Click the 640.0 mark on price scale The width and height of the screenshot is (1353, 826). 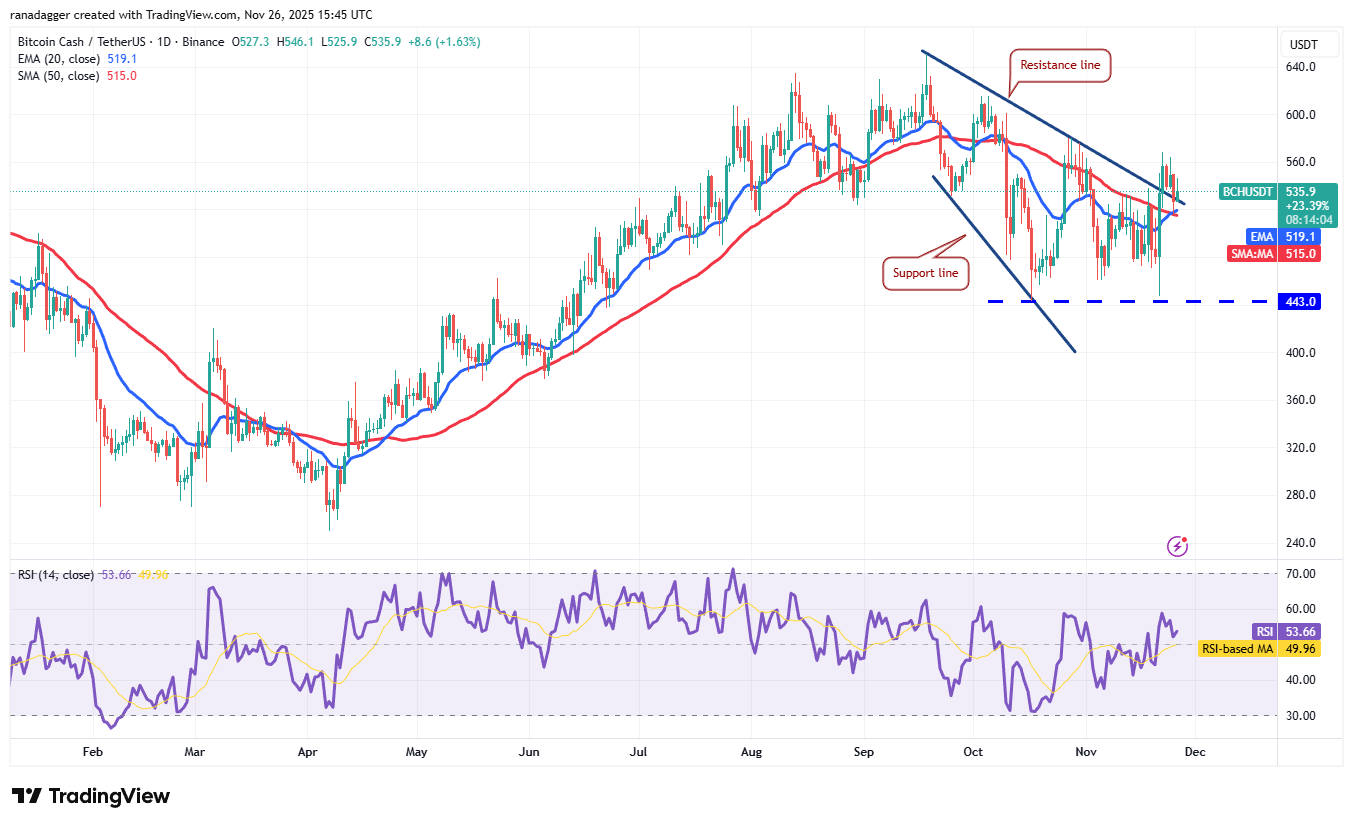(x=1300, y=67)
